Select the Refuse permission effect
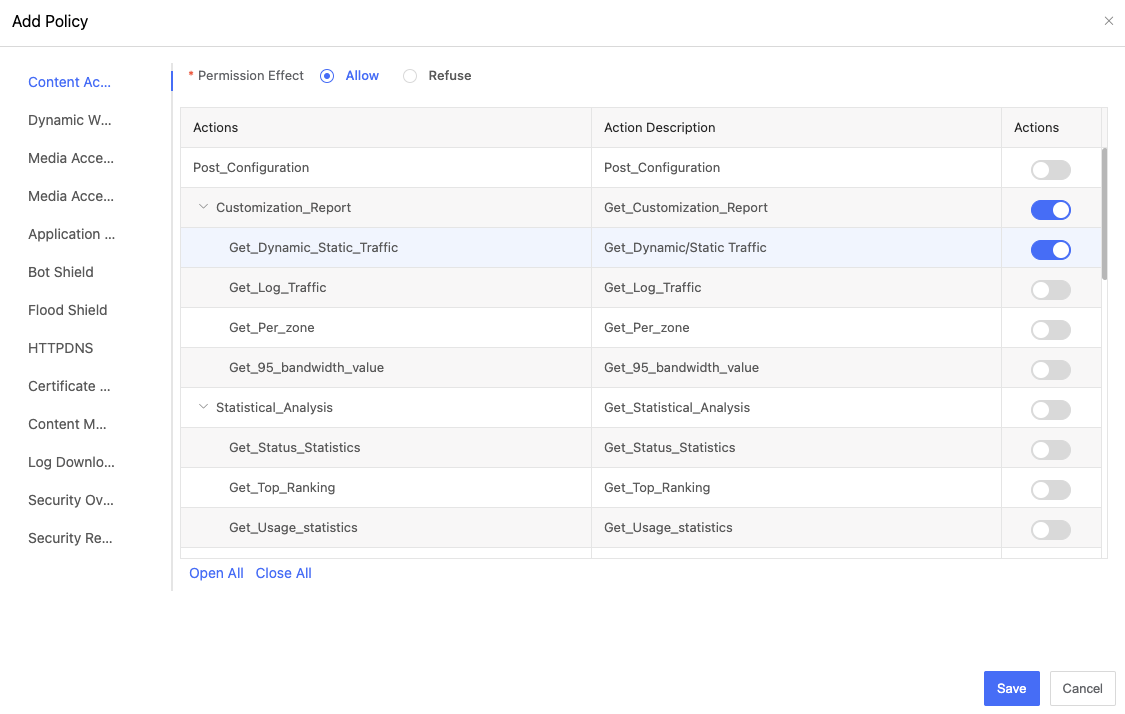Image resolution: width=1125 pixels, height=714 pixels. coord(410,76)
